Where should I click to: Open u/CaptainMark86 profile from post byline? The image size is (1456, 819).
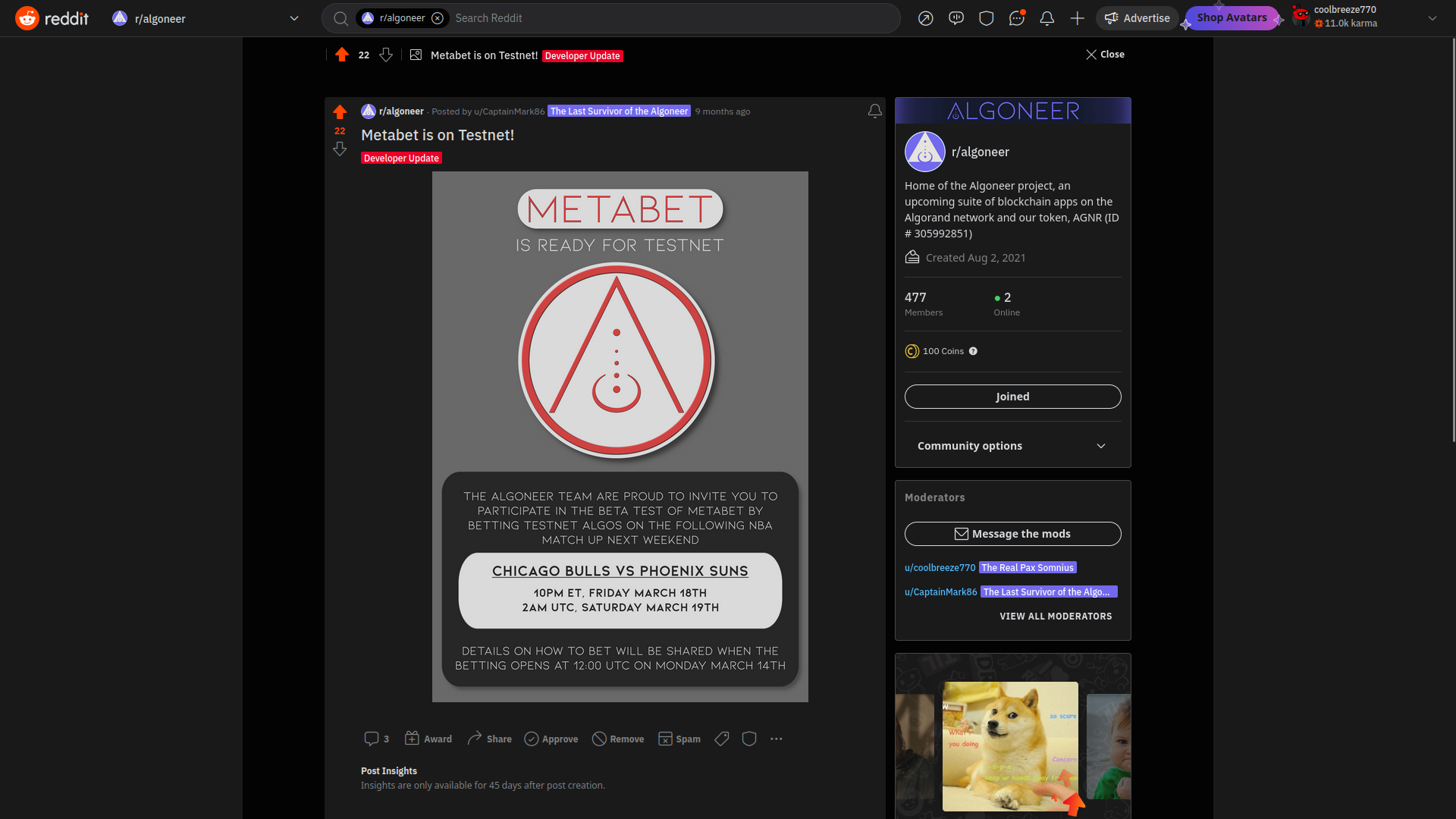[509, 111]
